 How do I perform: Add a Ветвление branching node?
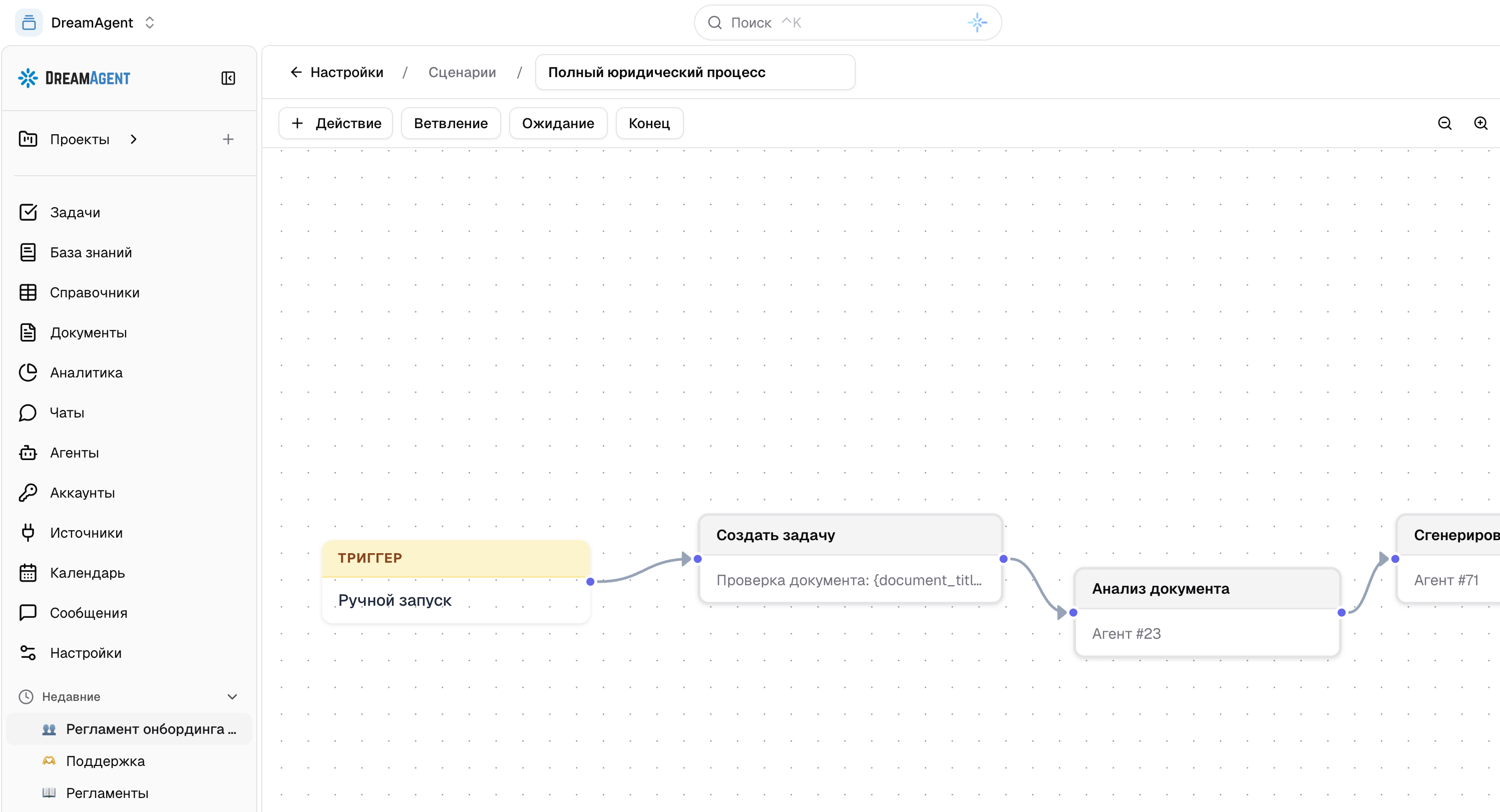pos(451,123)
